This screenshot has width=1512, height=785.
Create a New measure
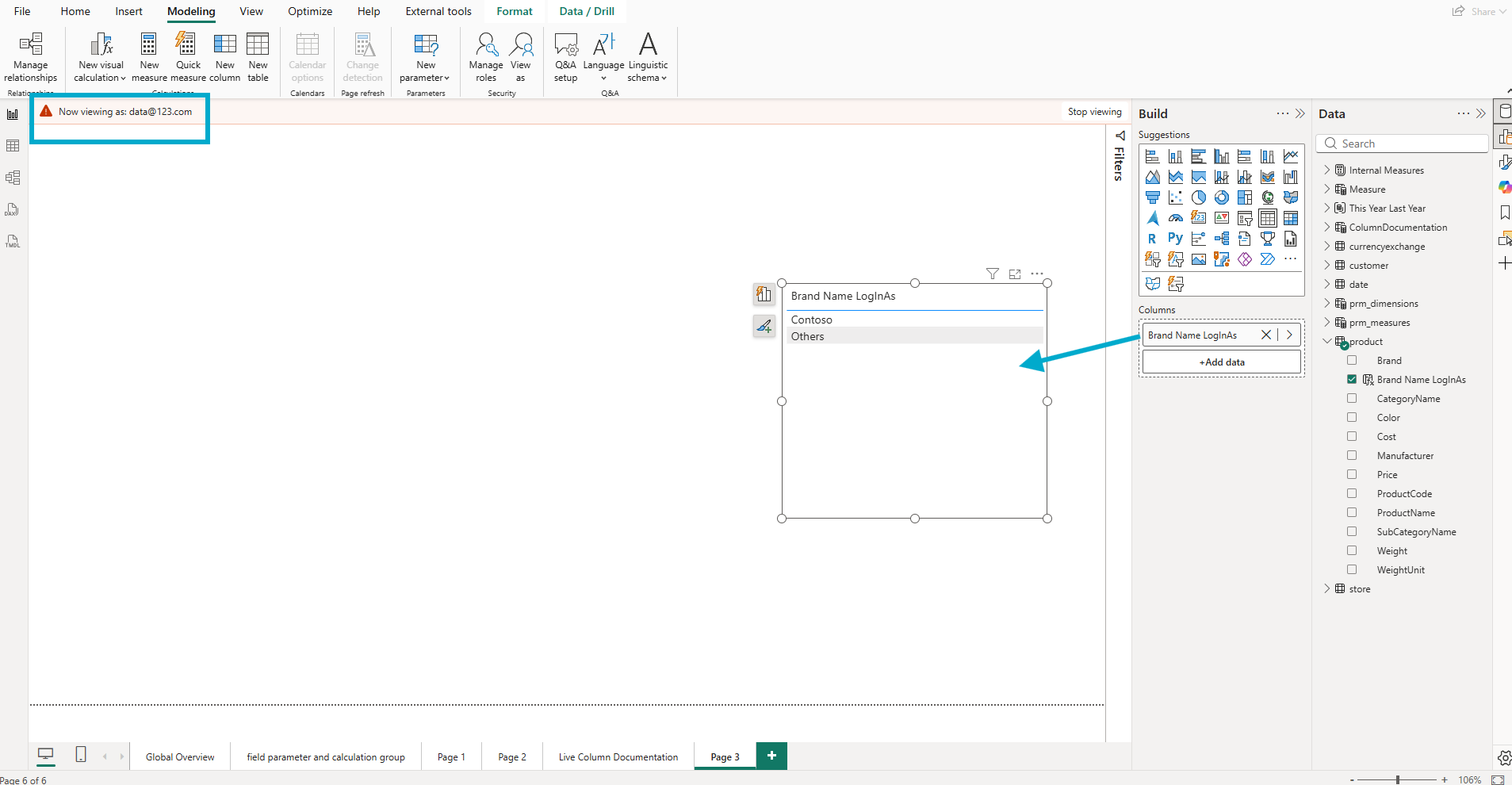point(149,57)
